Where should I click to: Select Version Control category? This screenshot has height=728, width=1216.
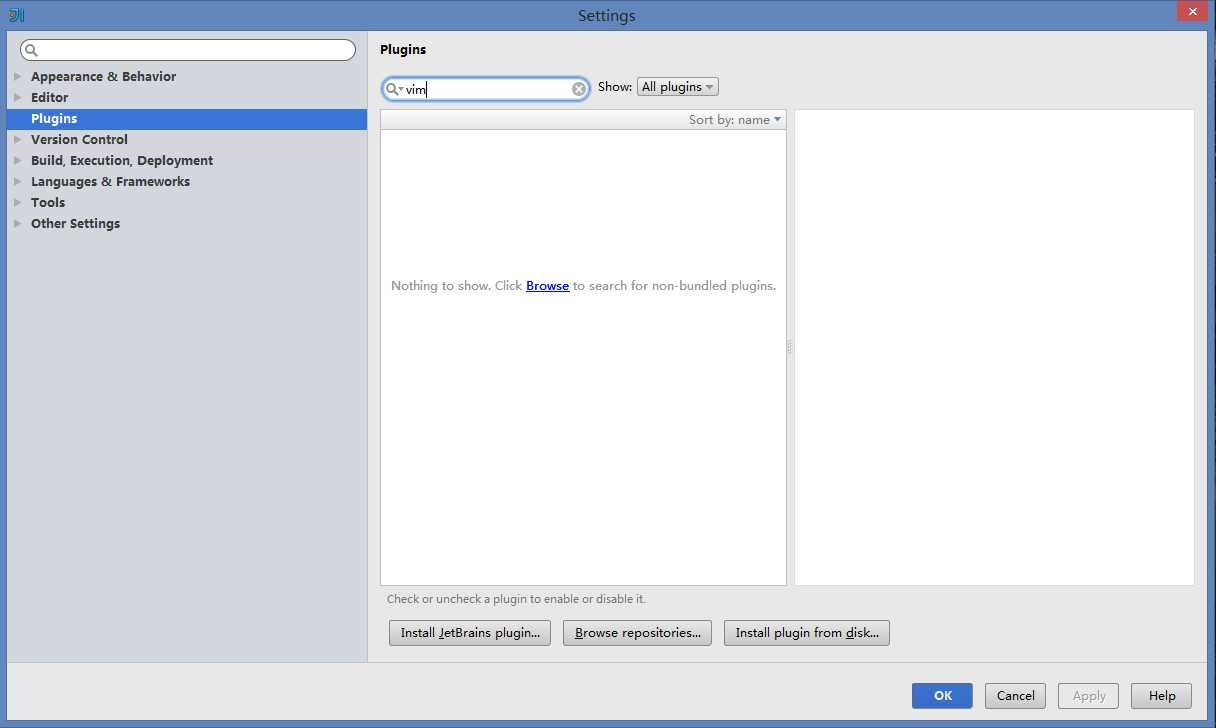click(x=79, y=139)
